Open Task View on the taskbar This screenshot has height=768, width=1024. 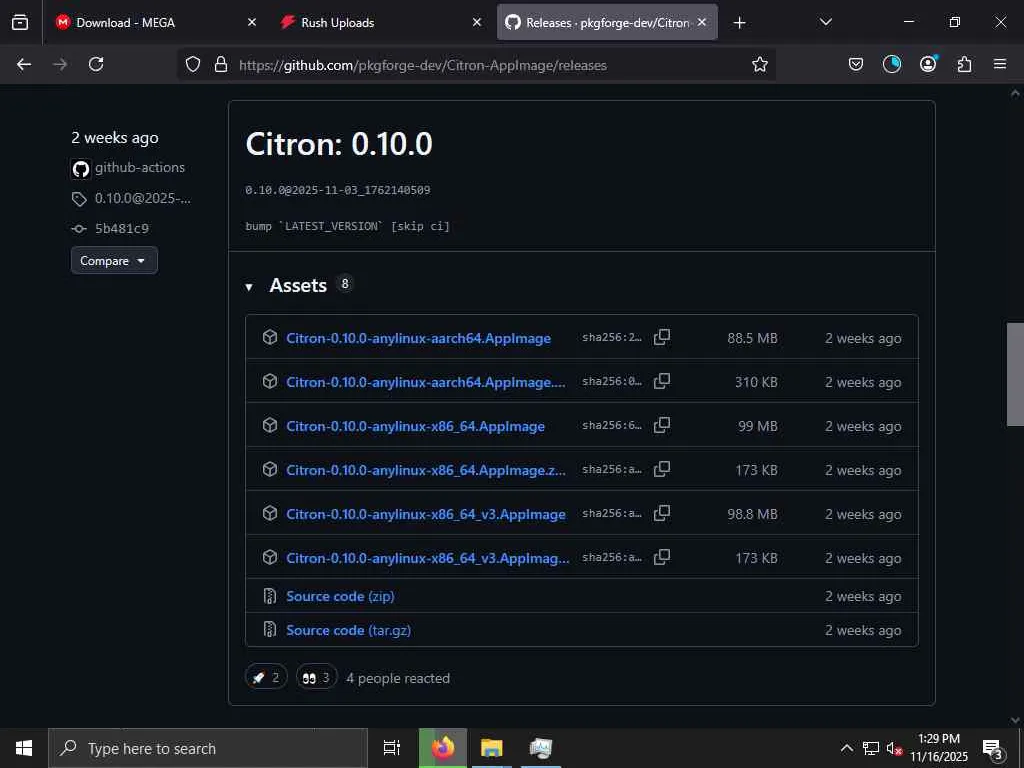[392, 748]
